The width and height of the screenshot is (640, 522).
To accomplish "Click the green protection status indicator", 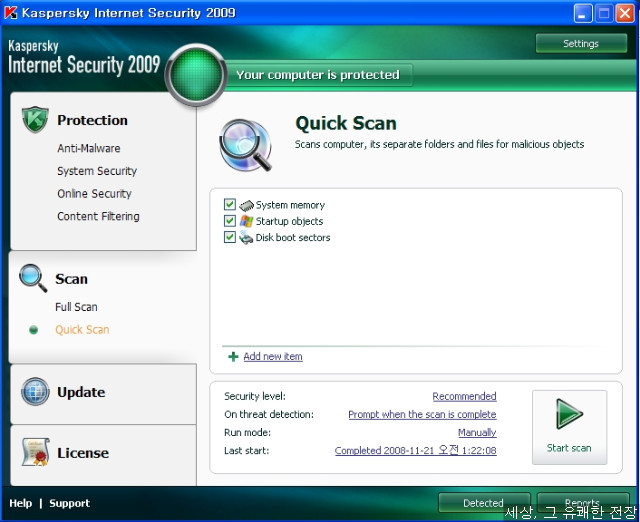I will tap(196, 74).
